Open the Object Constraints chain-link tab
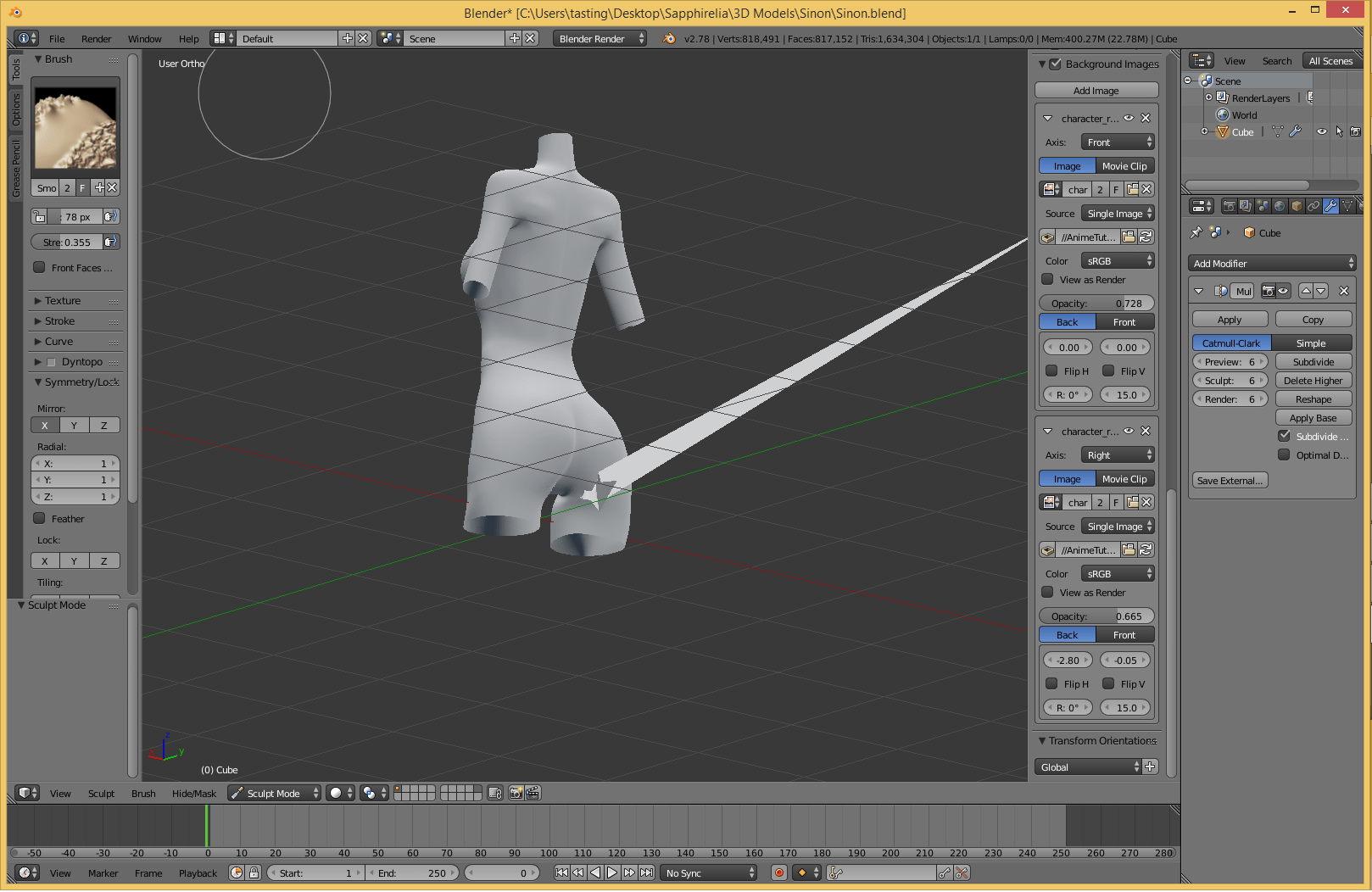1372x892 pixels. click(x=1314, y=205)
